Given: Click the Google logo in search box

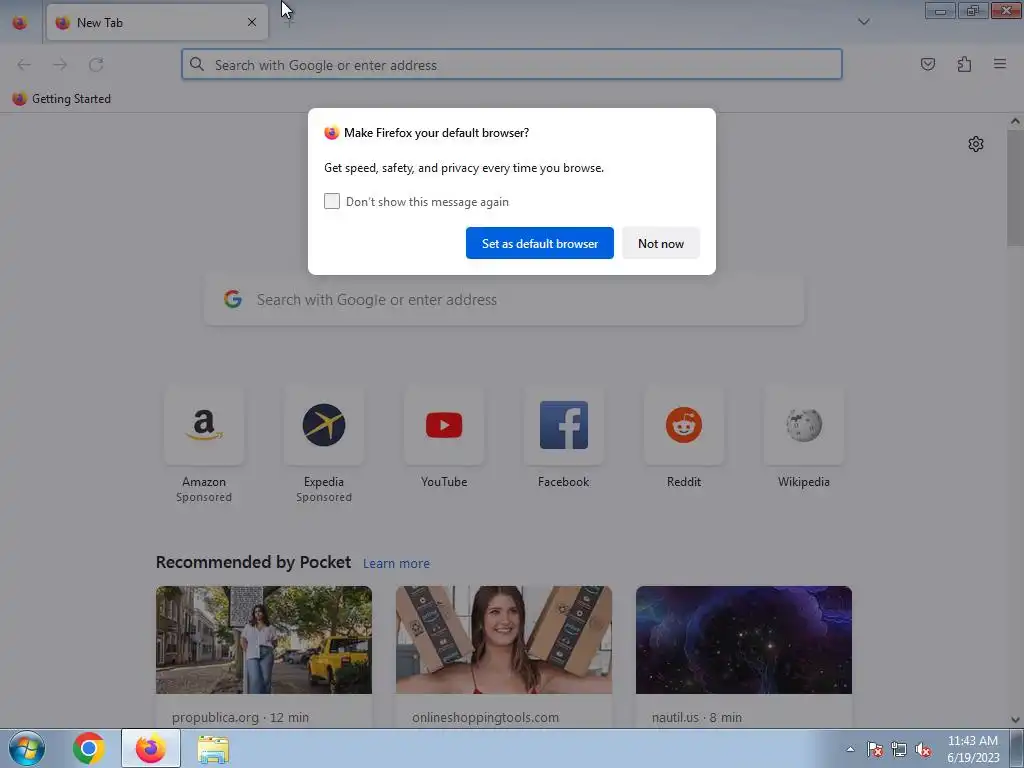Looking at the screenshot, I should (232, 299).
